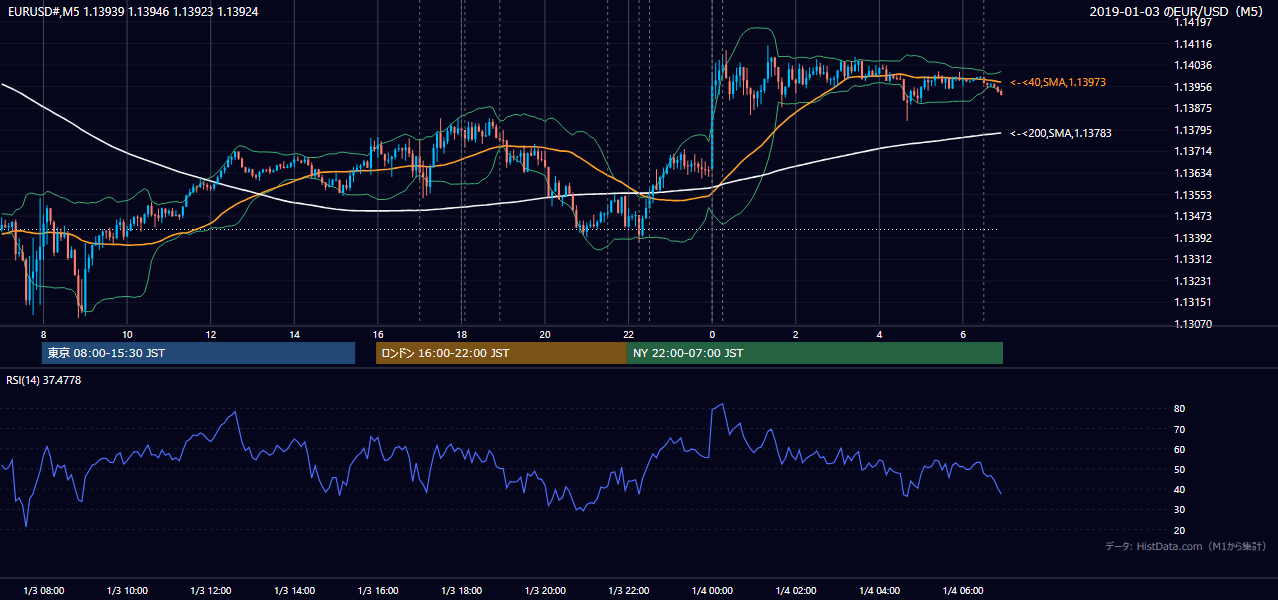Screen dimensions: 1278x600
Task: Click RSI axis level 30
Action: coord(1179,509)
